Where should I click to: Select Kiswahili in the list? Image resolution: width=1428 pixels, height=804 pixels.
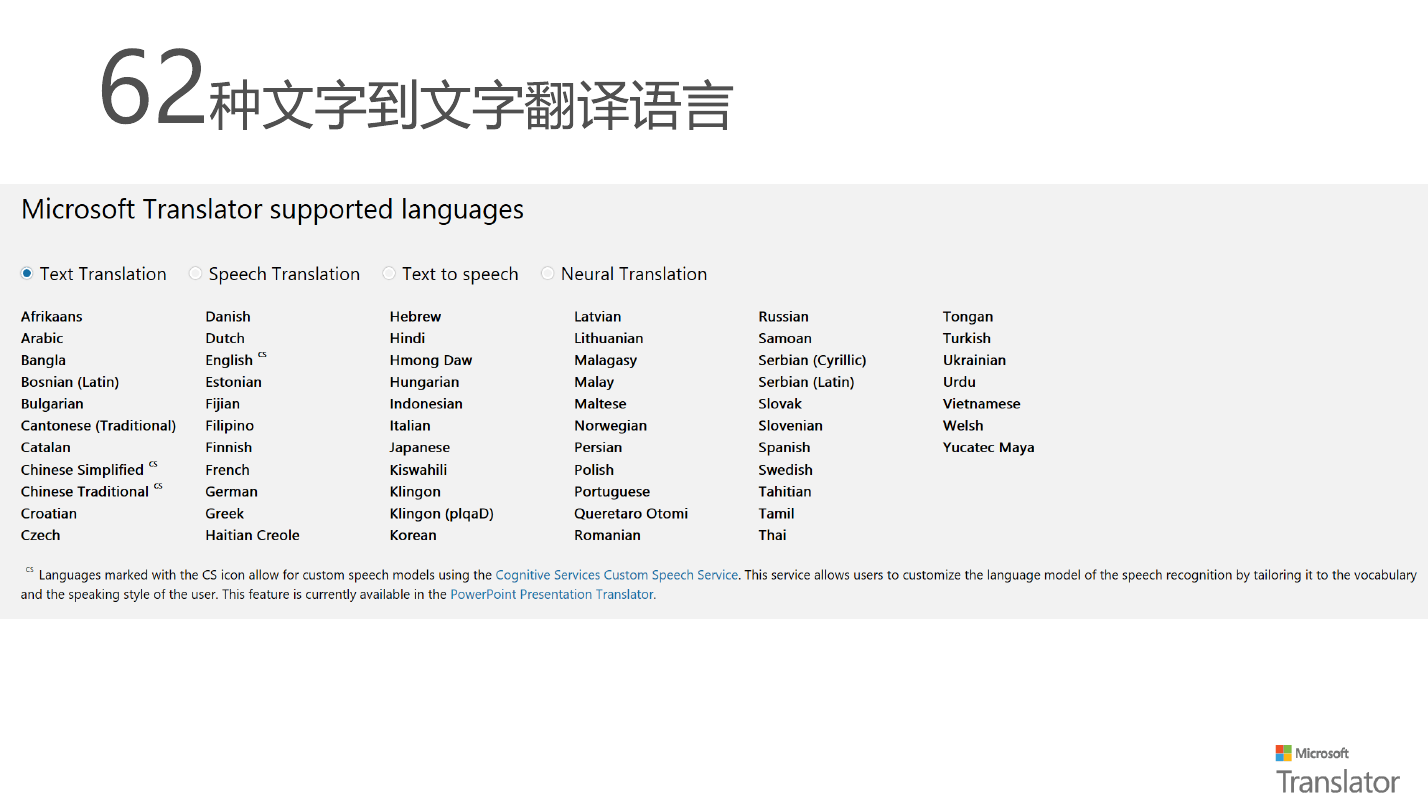(419, 470)
